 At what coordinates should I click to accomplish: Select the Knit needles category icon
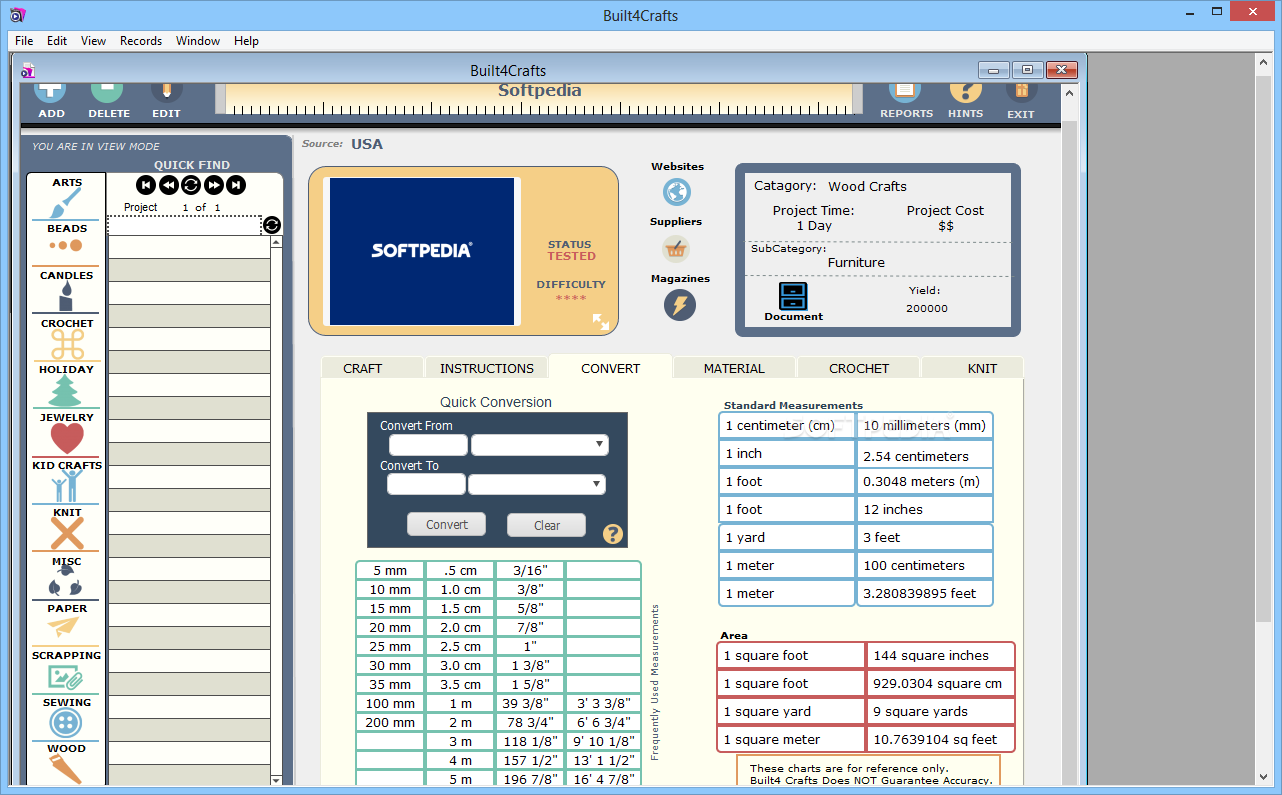point(67,534)
